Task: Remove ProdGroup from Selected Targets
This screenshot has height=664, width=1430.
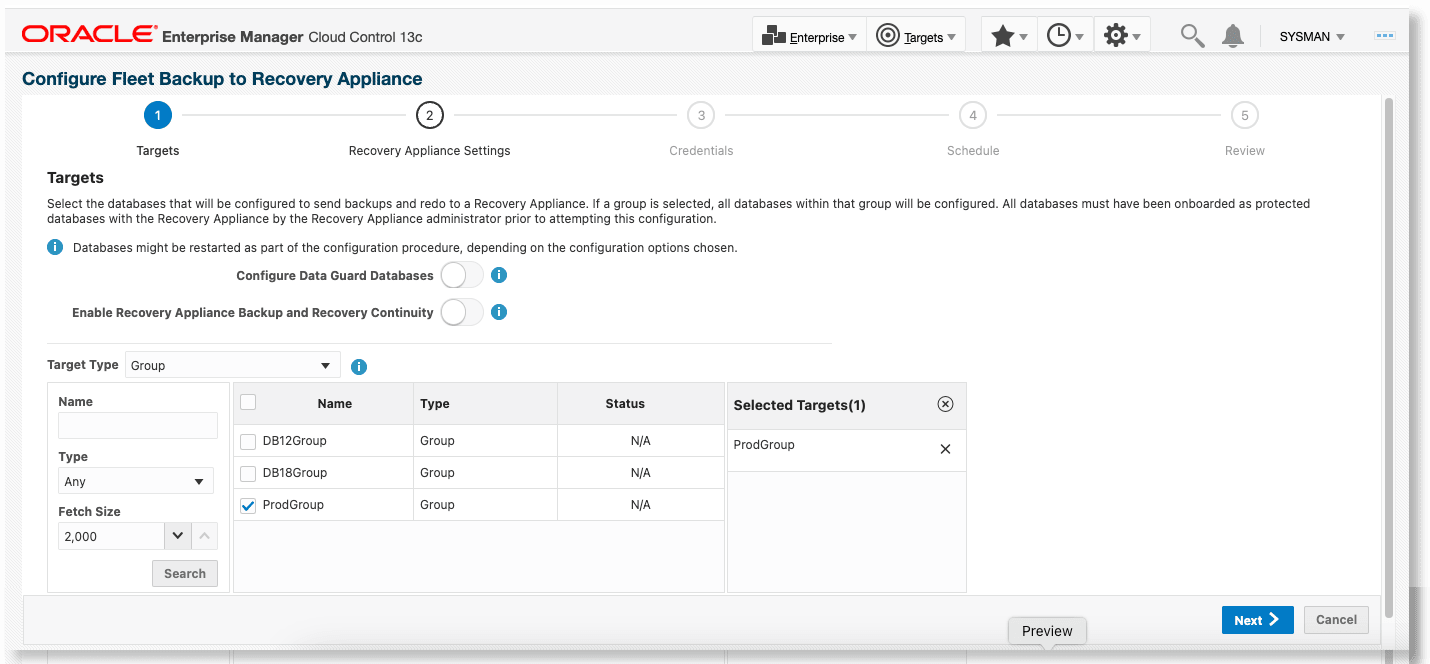Action: [944, 448]
